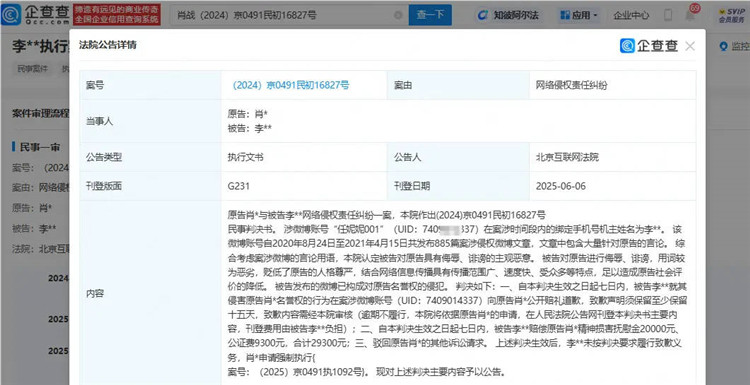Open the mobile phone app icon

pos(668,15)
